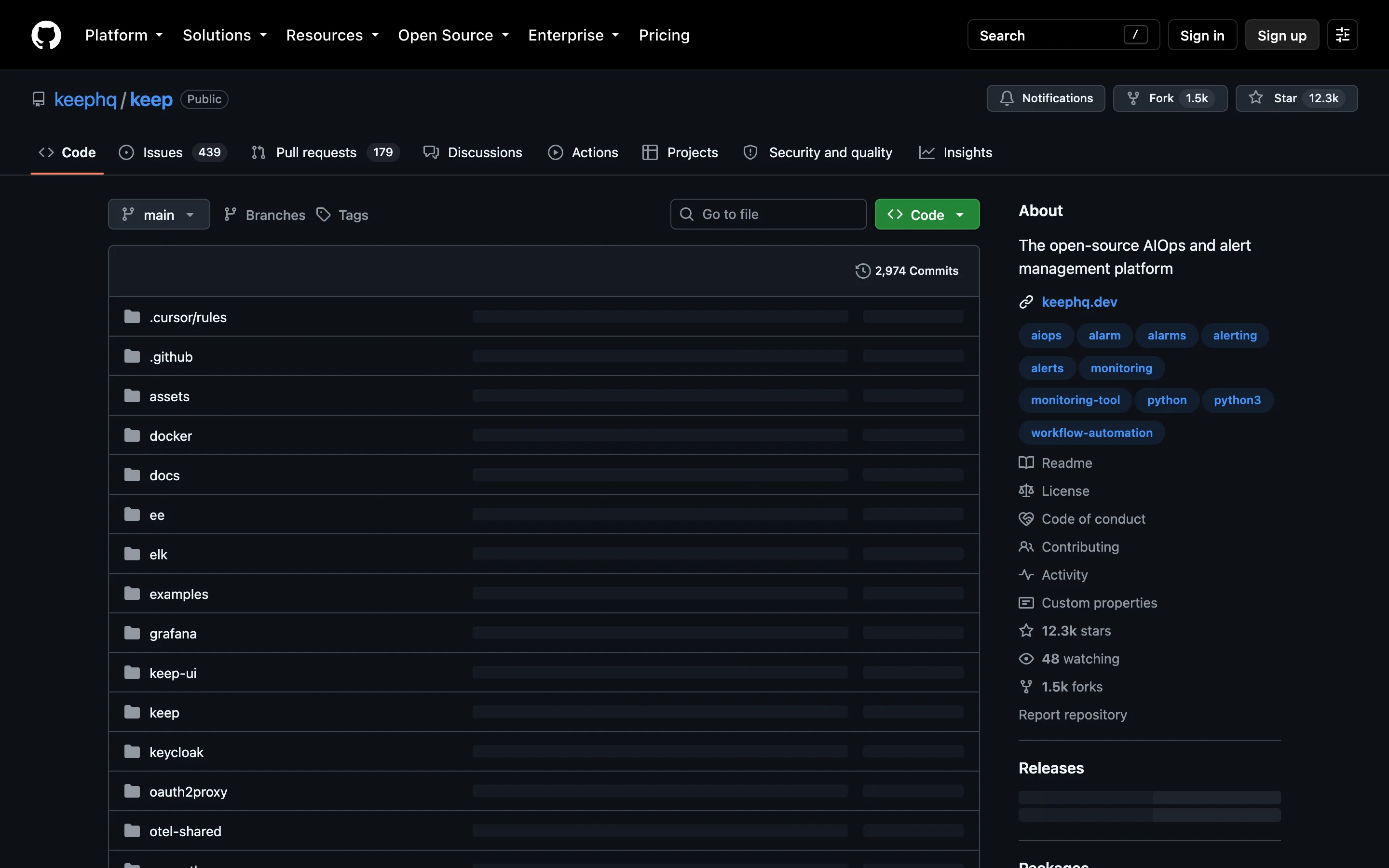Click Report repository link
Screen dimensions: 1389x868
(x=1072, y=715)
